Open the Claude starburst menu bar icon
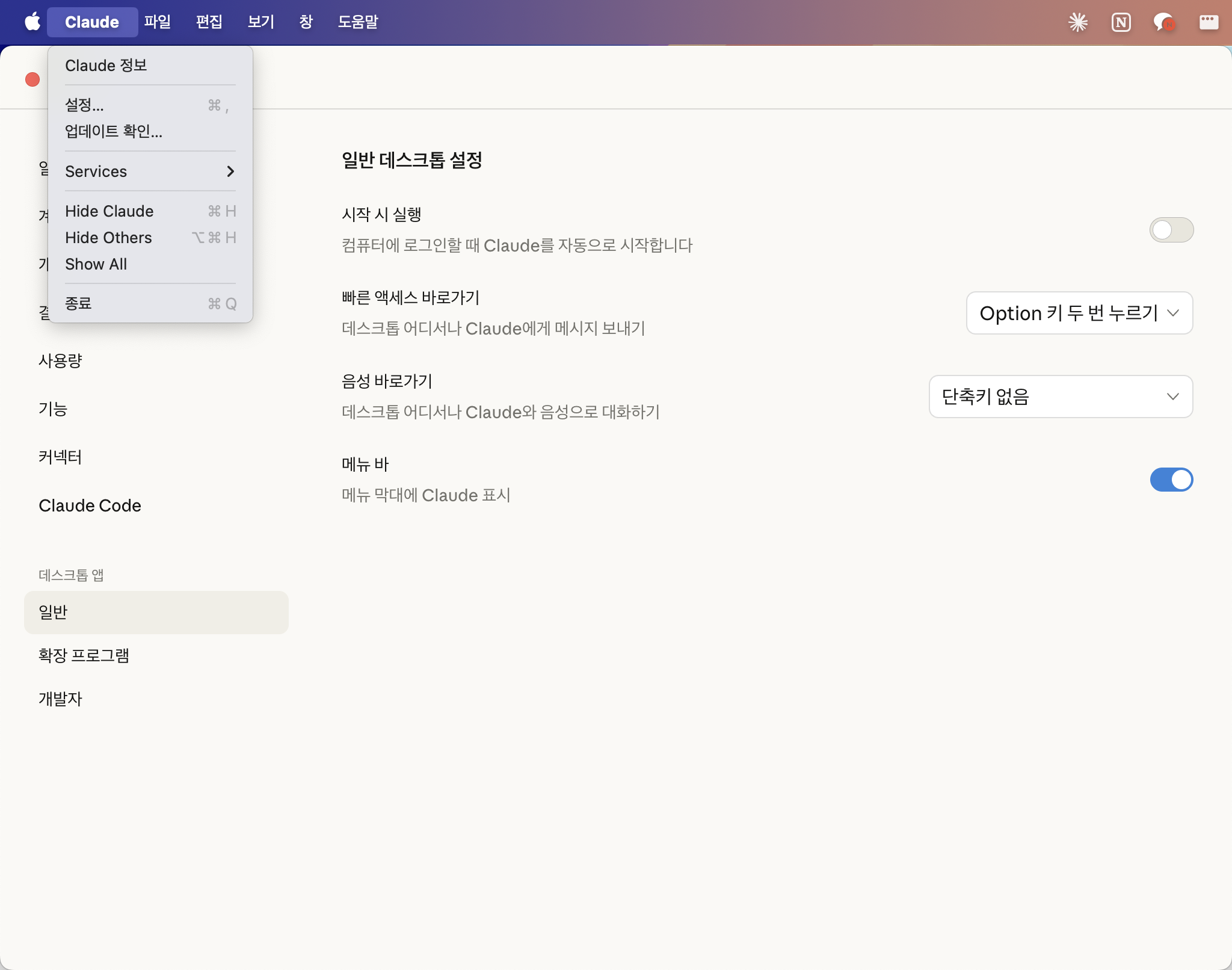Screen dimensions: 1232x970 (x=1077, y=22)
